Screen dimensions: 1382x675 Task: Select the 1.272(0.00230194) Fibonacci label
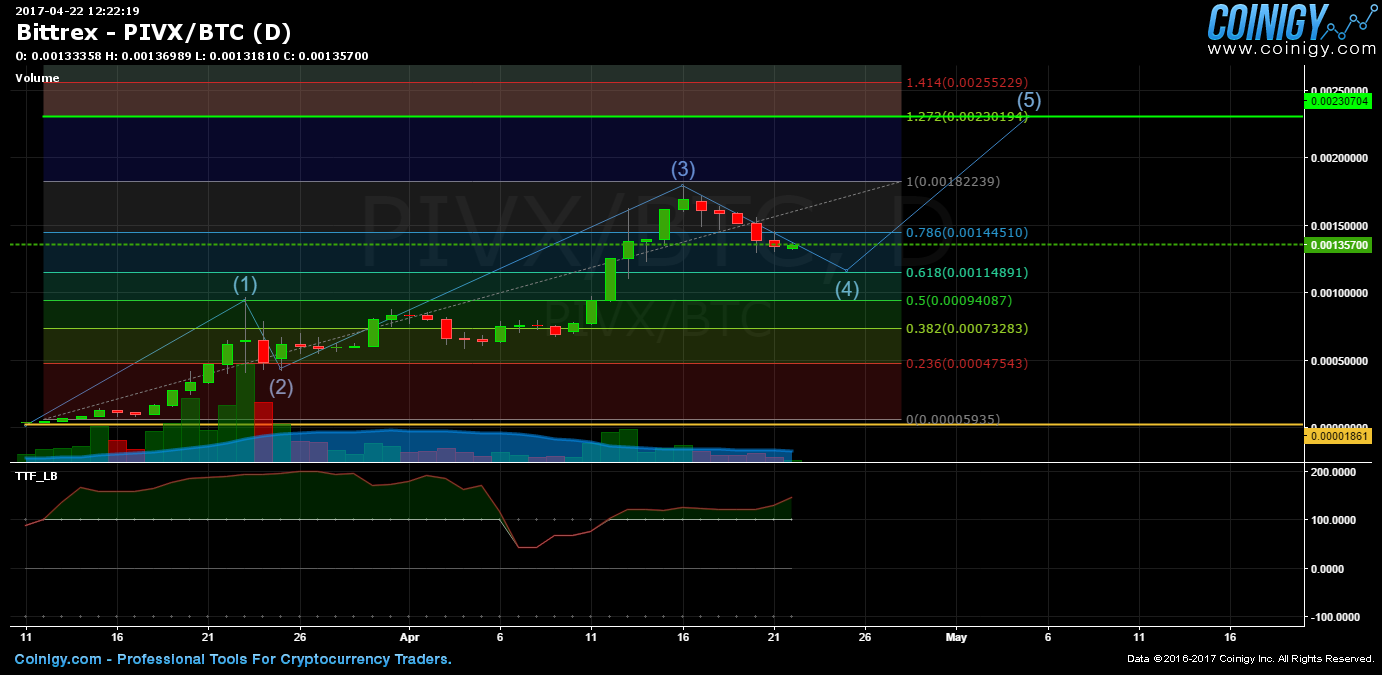coord(966,117)
